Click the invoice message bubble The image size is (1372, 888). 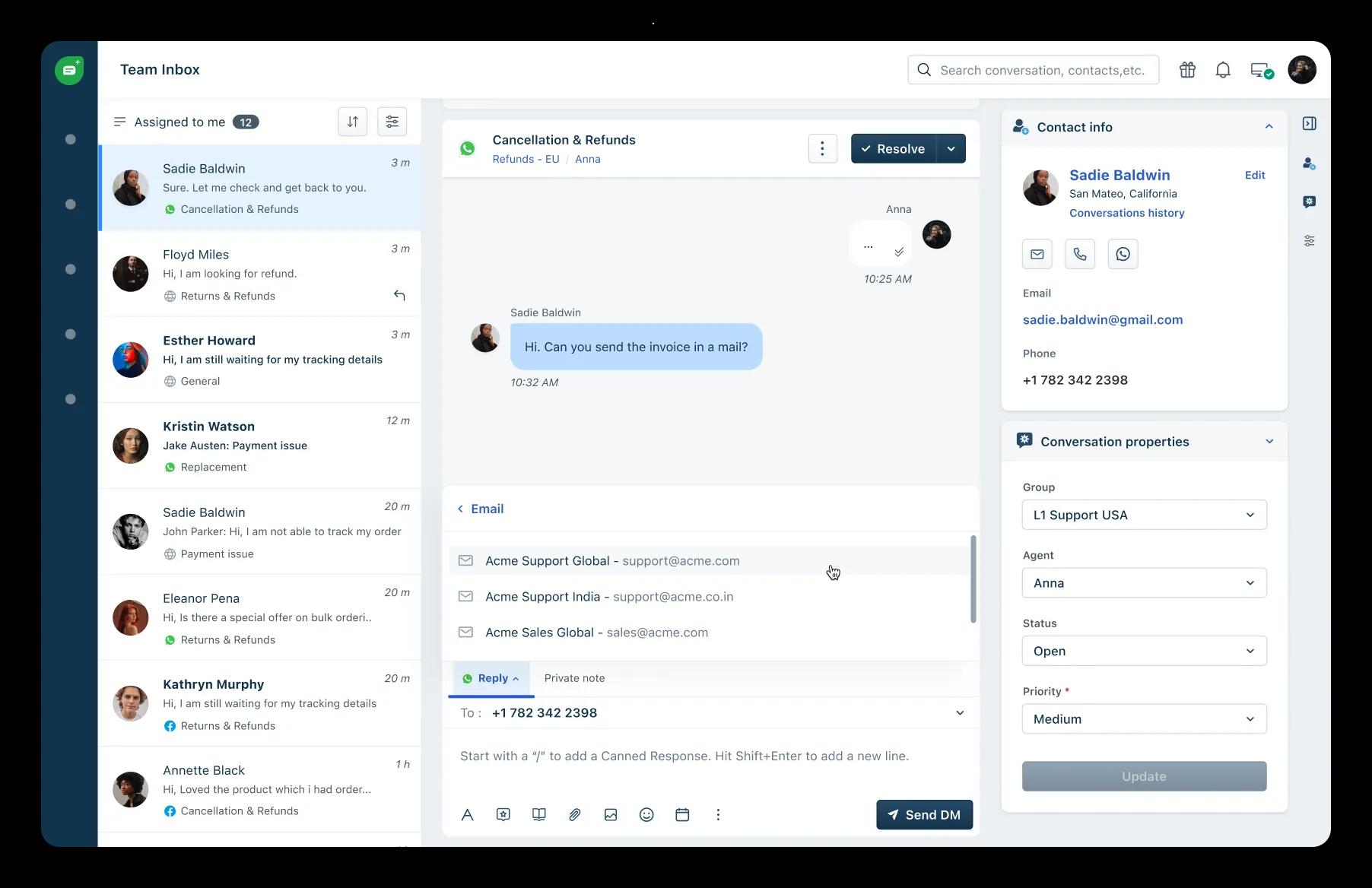[x=636, y=347]
